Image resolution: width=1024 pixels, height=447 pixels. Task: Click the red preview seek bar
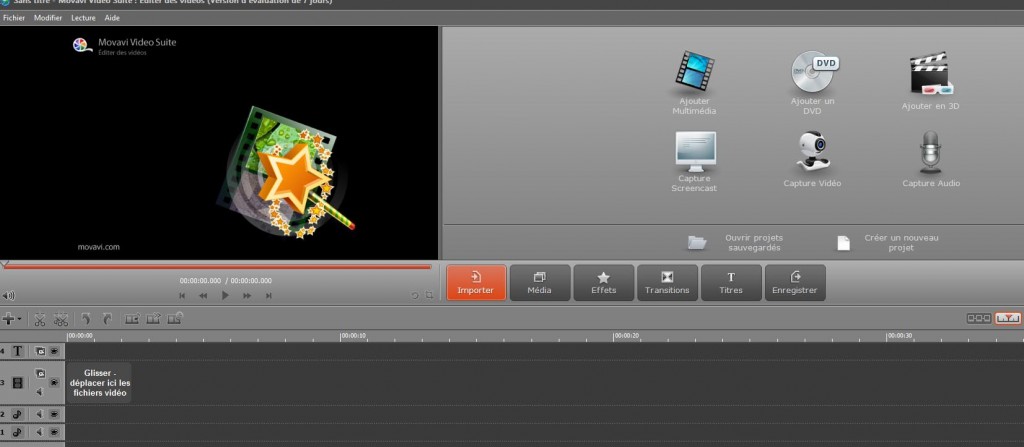217,267
